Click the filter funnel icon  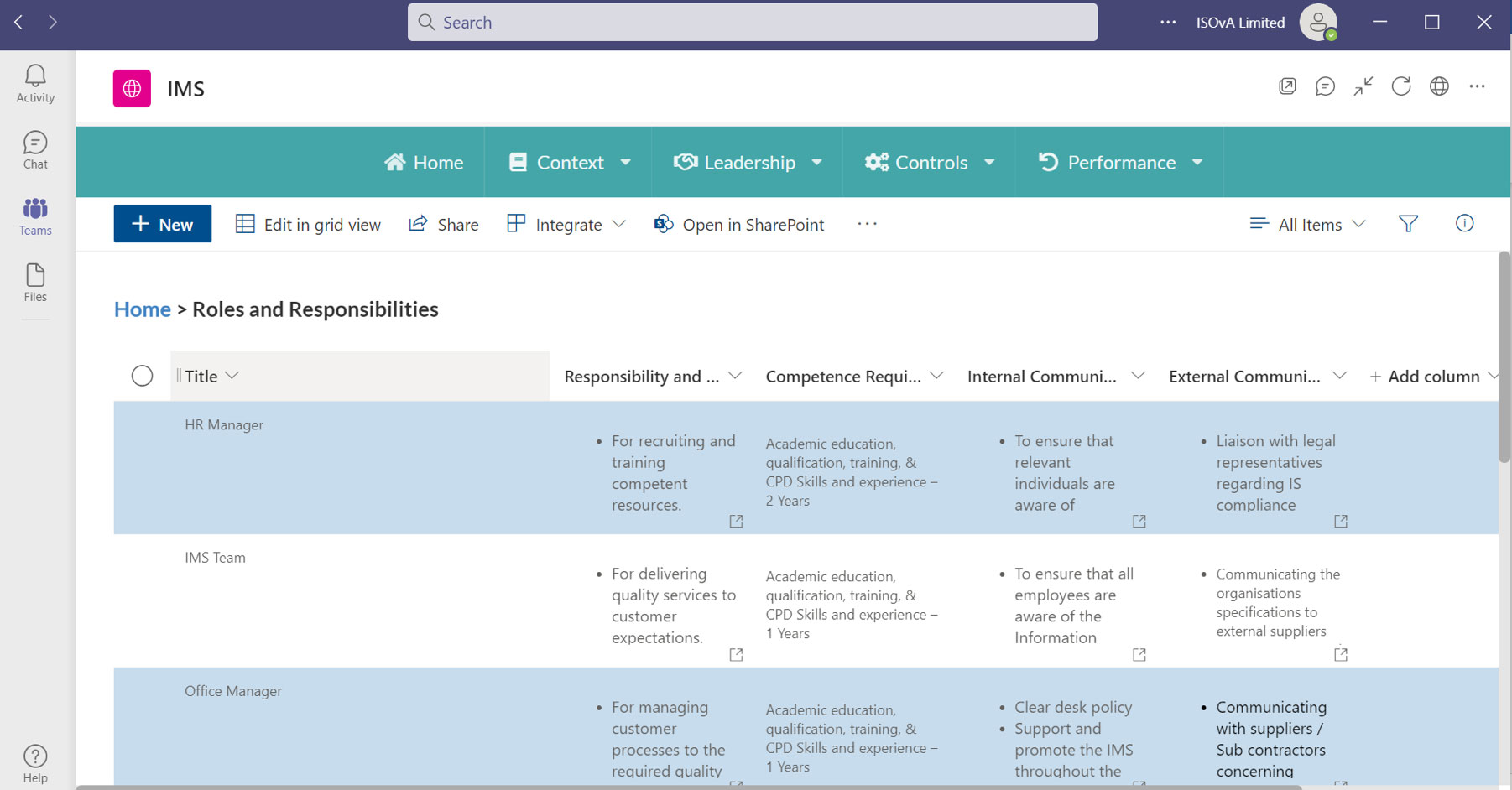tap(1408, 224)
